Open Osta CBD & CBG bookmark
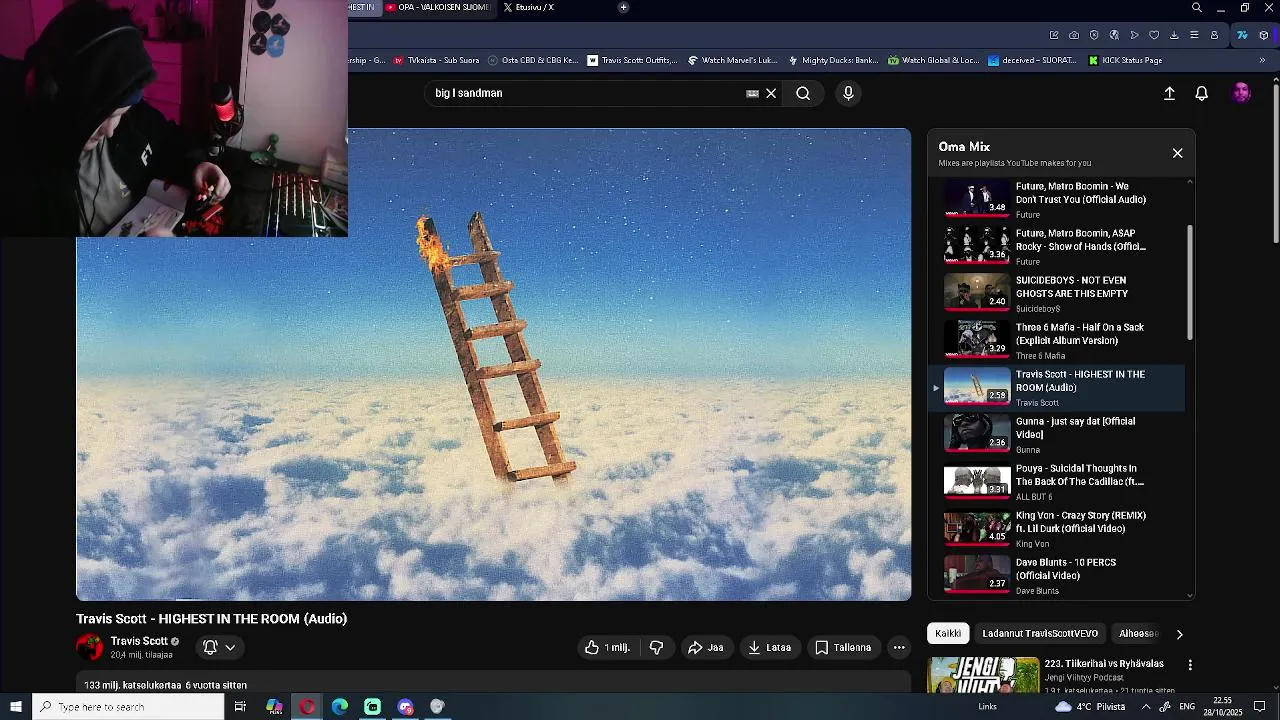 pyautogui.click(x=533, y=60)
